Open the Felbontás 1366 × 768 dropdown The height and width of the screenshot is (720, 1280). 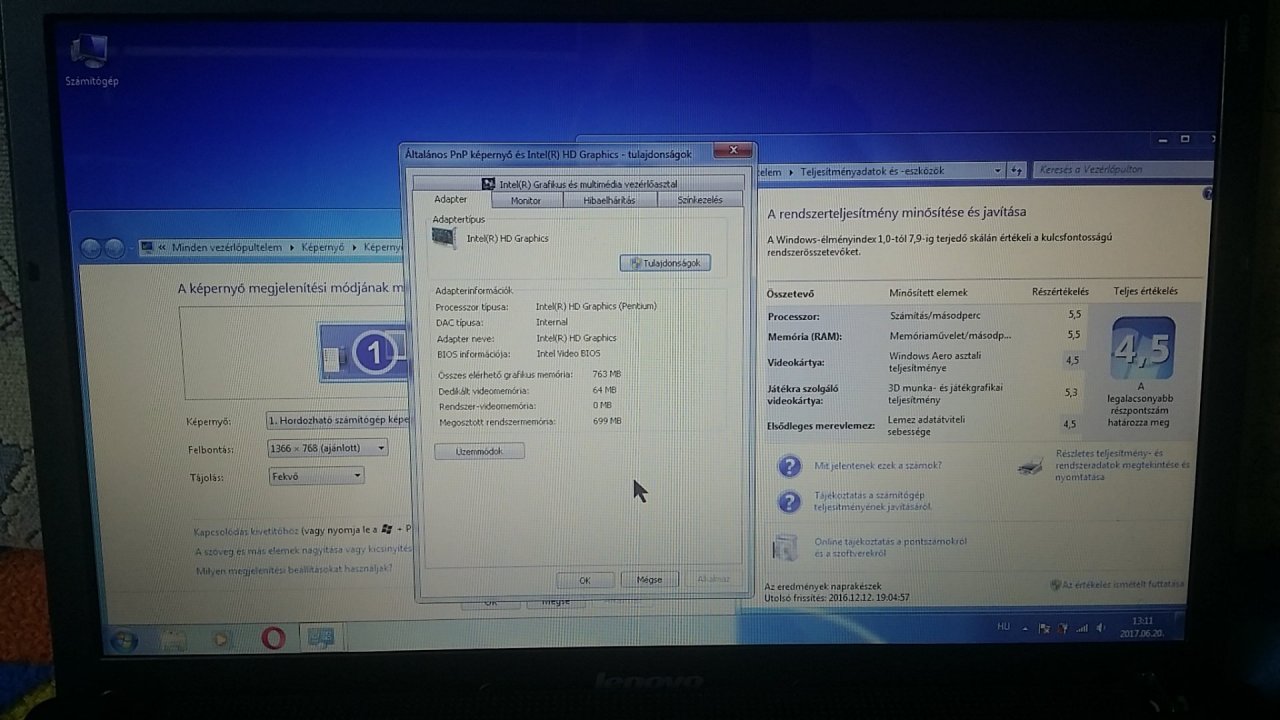327,448
